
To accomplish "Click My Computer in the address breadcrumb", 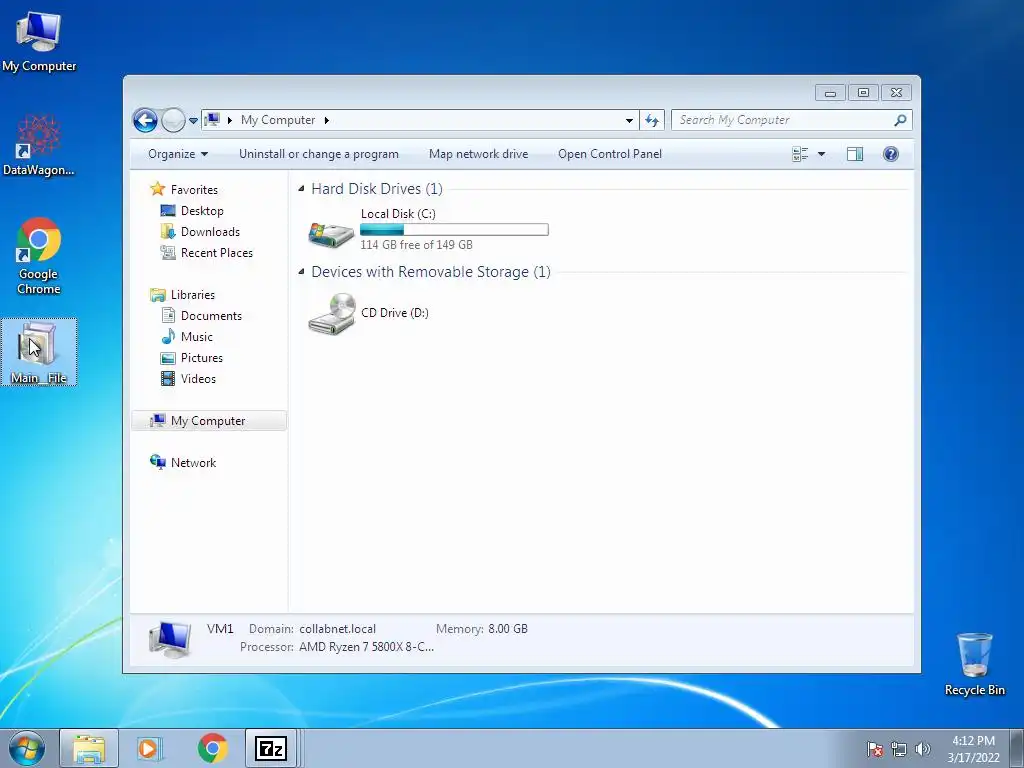I will [x=278, y=120].
